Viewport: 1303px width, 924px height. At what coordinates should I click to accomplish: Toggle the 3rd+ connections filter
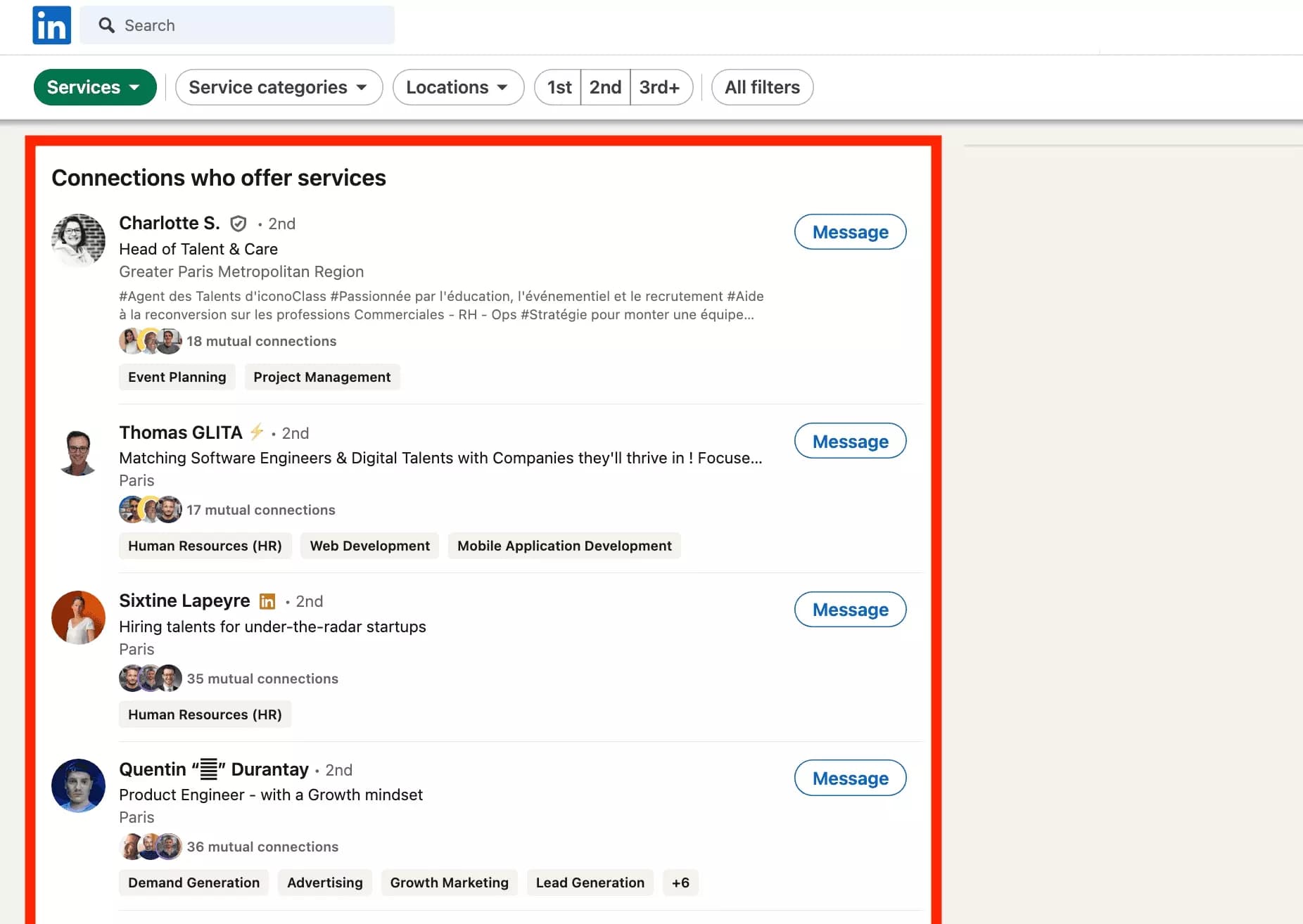point(660,86)
